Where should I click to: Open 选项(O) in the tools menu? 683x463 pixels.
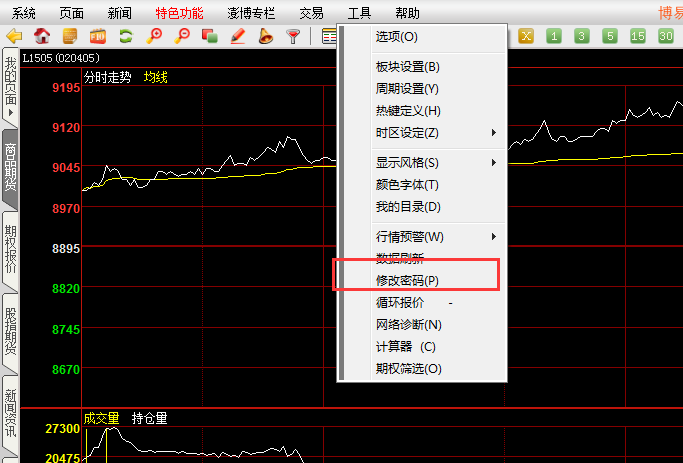(x=397, y=37)
